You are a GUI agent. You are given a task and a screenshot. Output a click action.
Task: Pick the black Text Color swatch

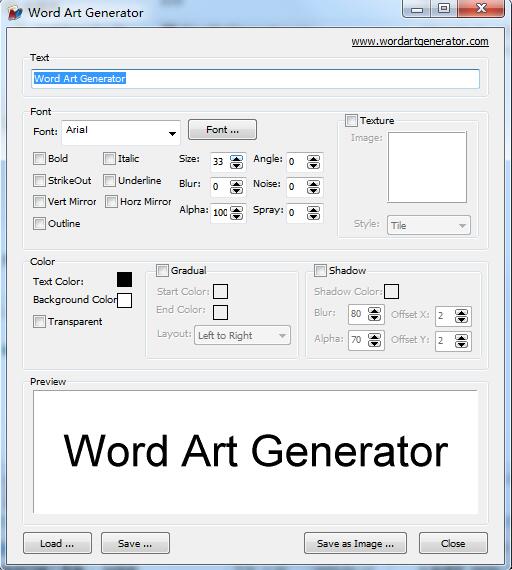[124, 280]
